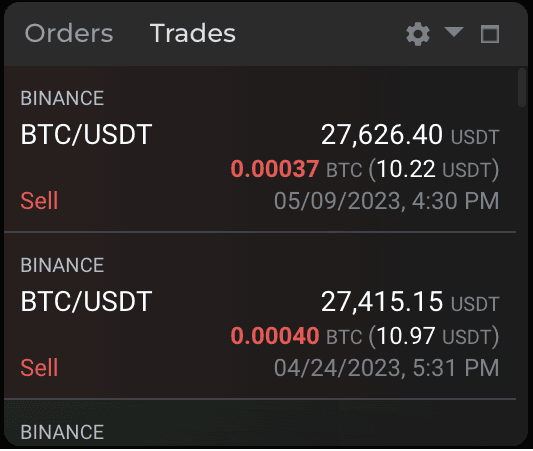Expand the dropdown arrow beside the gear
Viewport: 533px width, 451px height.
(x=454, y=32)
